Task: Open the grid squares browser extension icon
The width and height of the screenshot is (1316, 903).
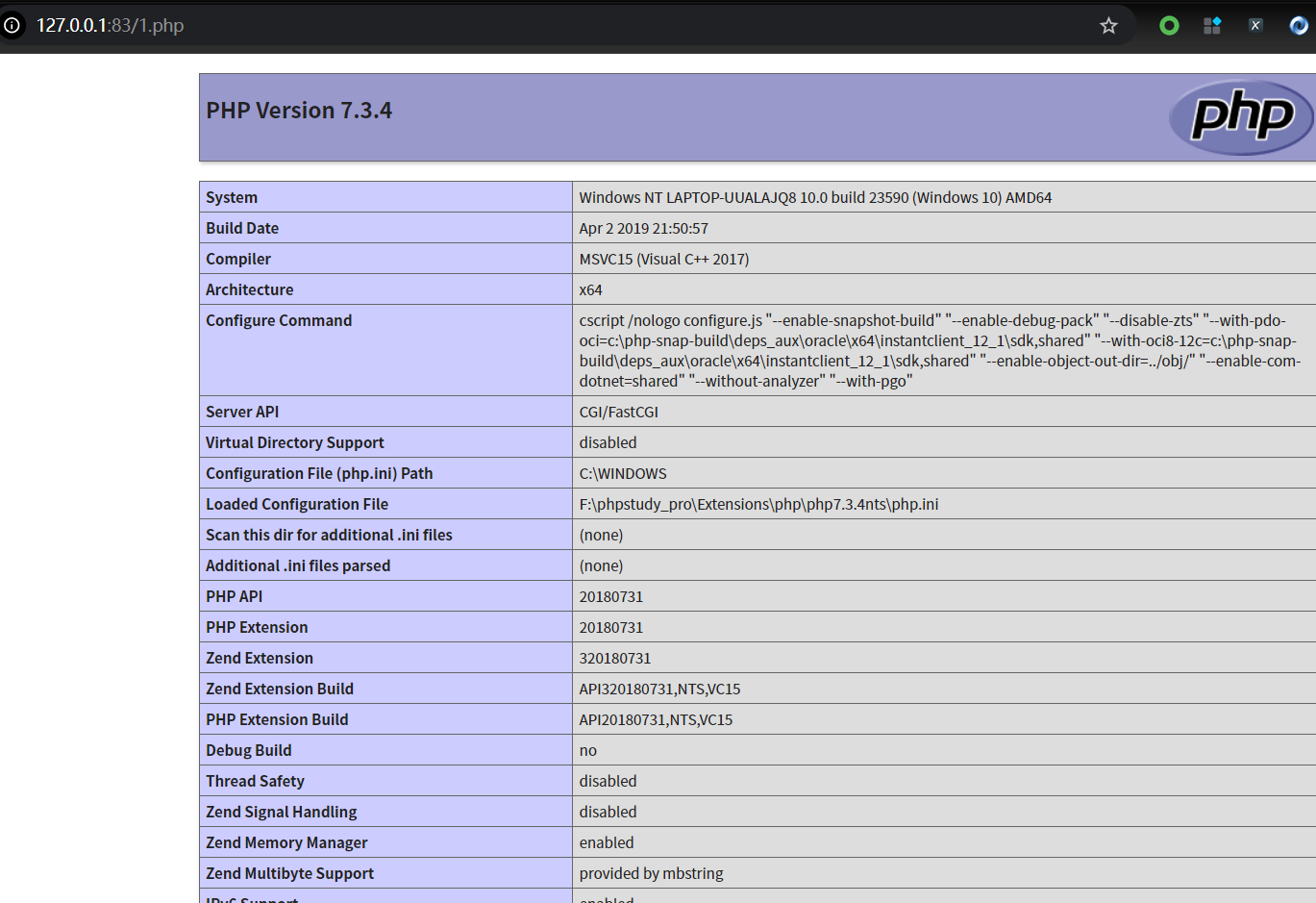Action: pyautogui.click(x=1212, y=26)
